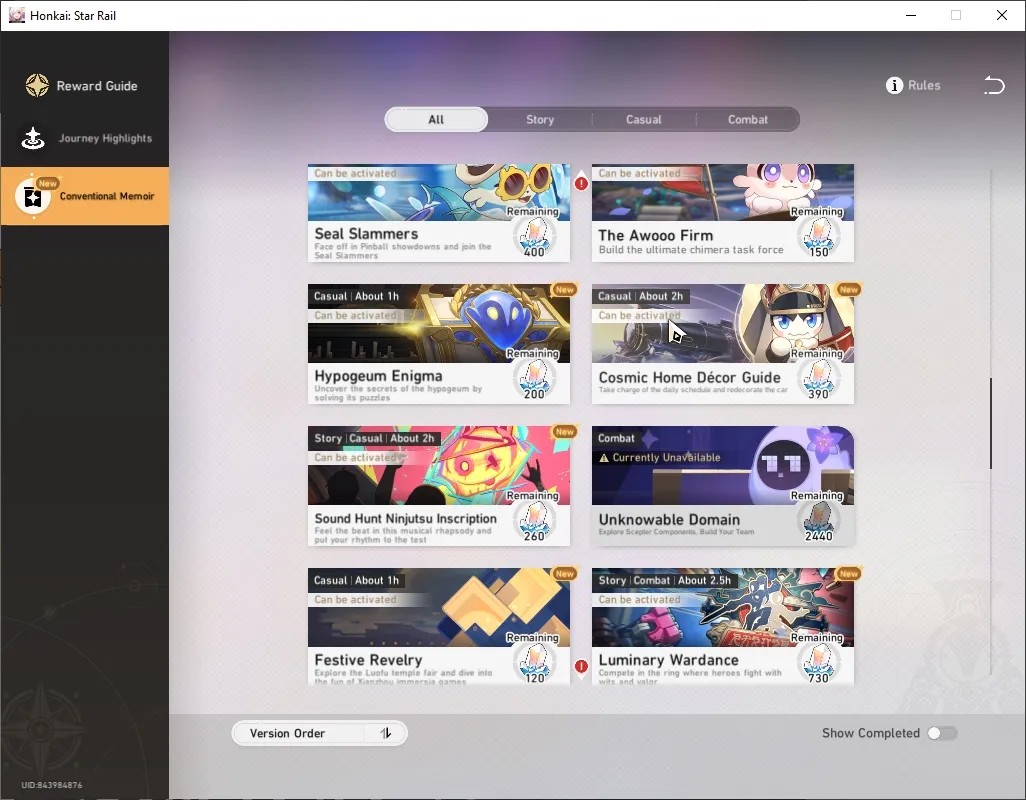Click the red alert badge beside Seal Slammers
This screenshot has width=1026, height=800.
[x=581, y=183]
